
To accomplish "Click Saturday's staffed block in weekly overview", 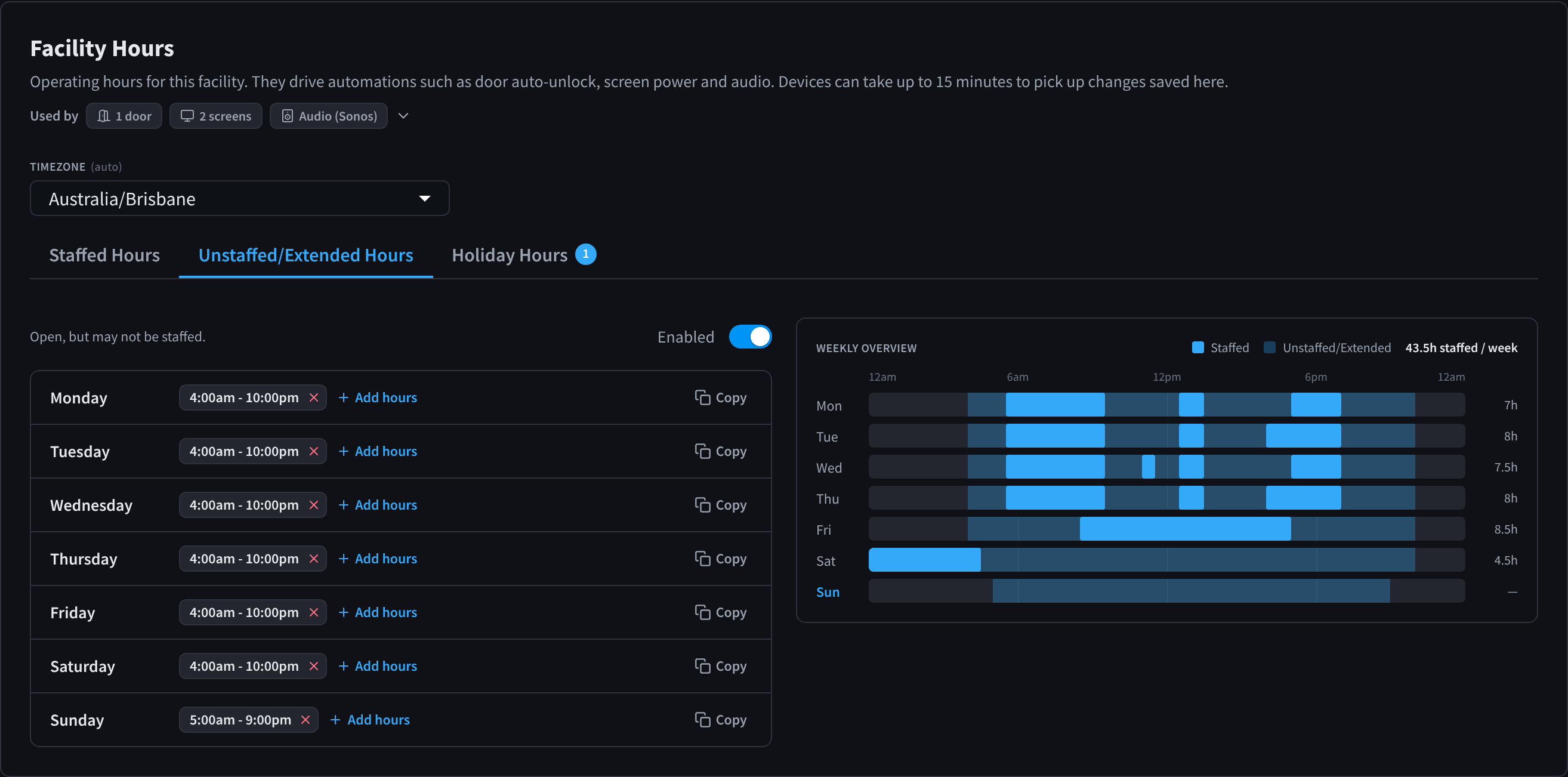I will 925,560.
